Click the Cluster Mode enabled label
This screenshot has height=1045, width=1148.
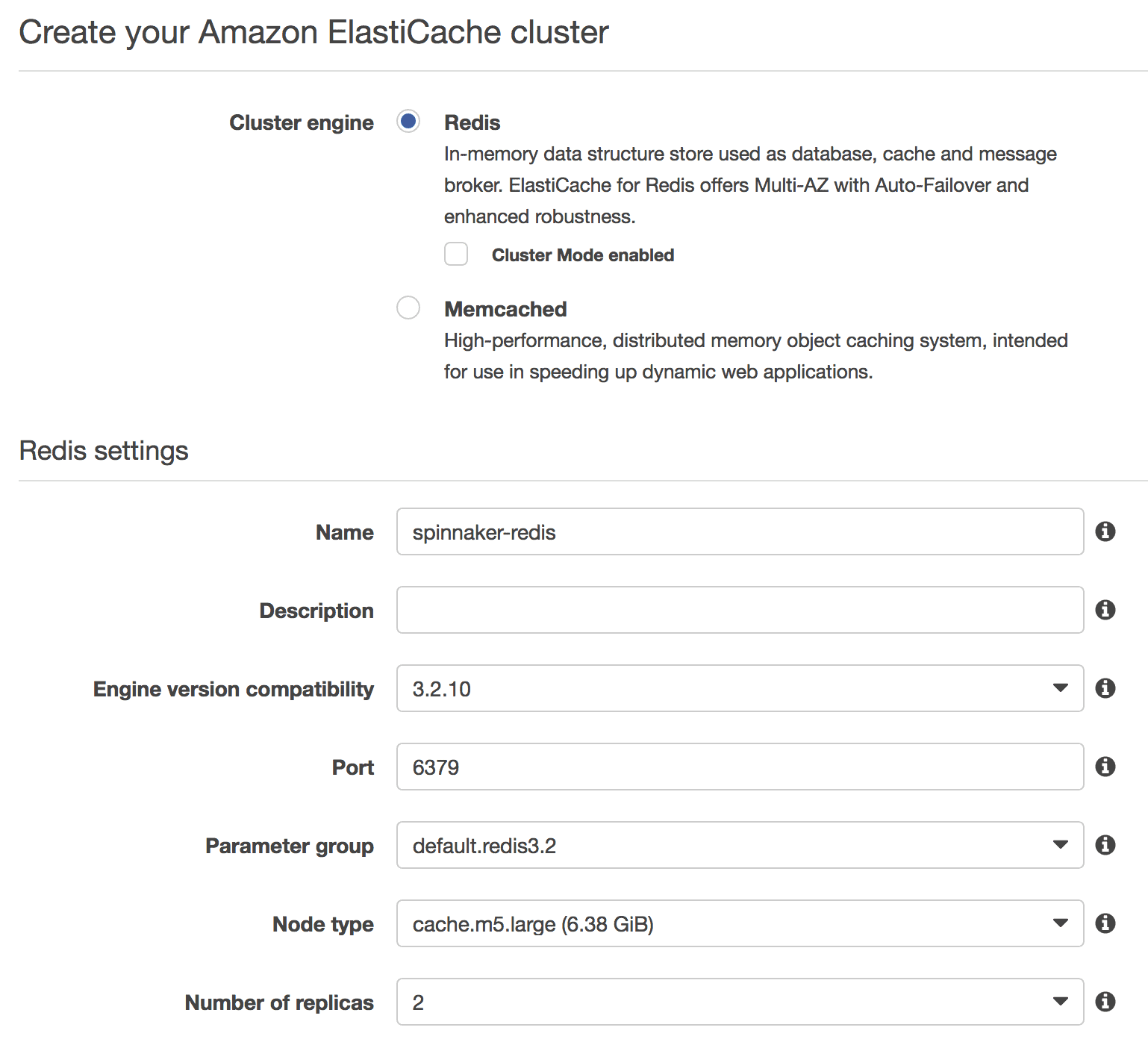[x=582, y=255]
